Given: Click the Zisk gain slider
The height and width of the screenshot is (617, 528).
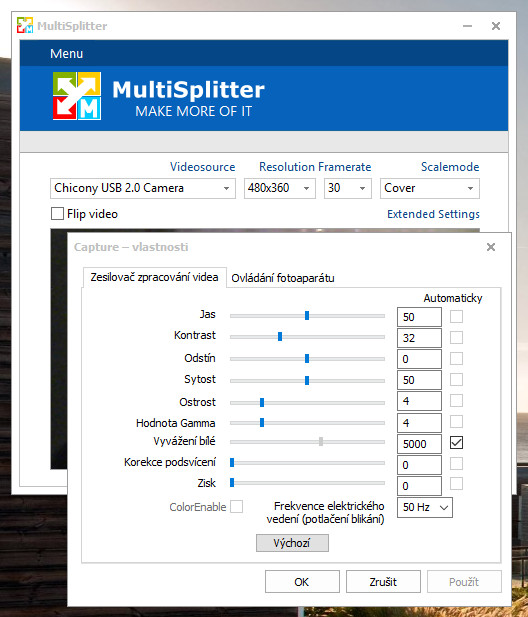Looking at the screenshot, I should point(307,482).
